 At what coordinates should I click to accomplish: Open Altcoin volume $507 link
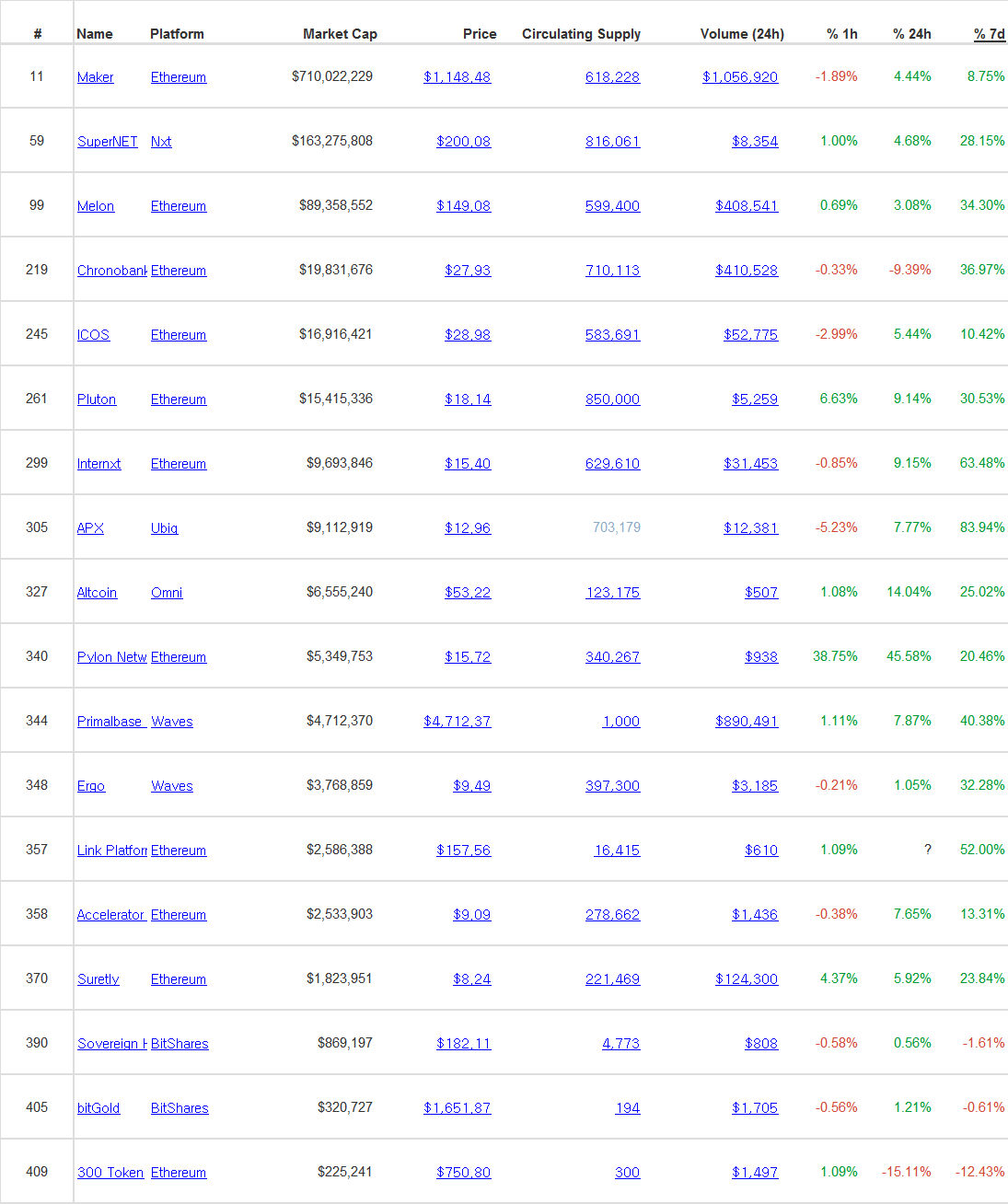[x=761, y=593]
